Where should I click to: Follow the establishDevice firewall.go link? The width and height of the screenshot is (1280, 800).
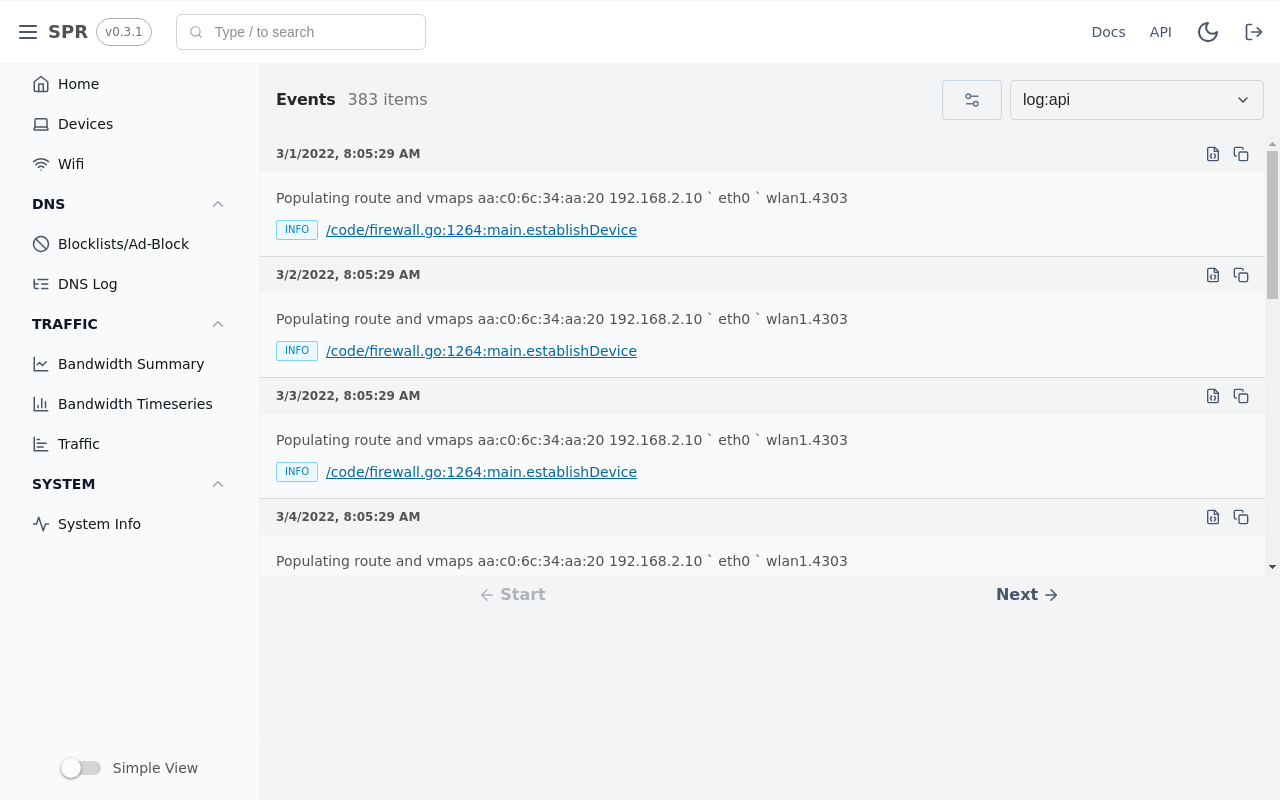coord(481,229)
